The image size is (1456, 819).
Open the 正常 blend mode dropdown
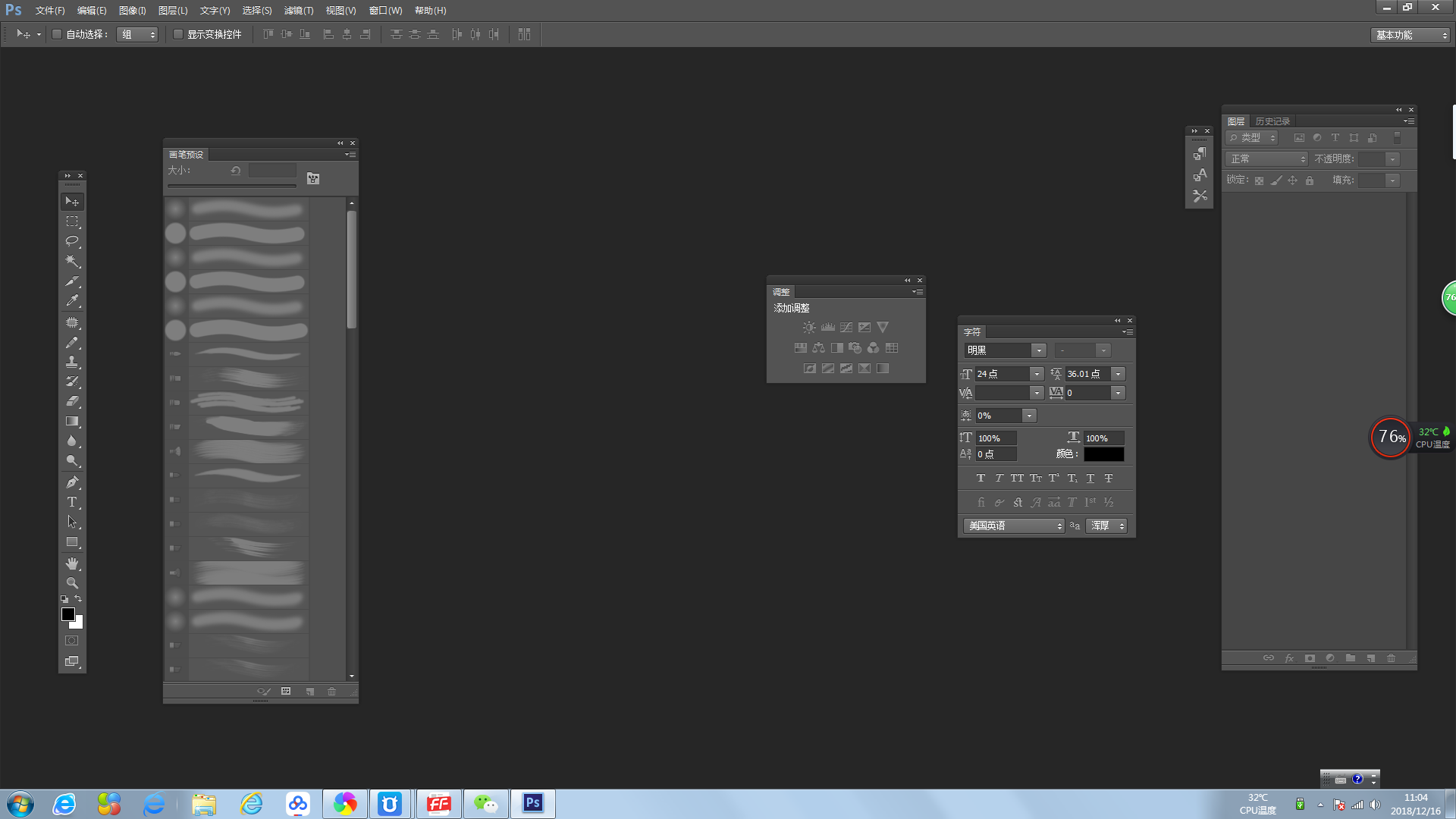[x=1266, y=159]
